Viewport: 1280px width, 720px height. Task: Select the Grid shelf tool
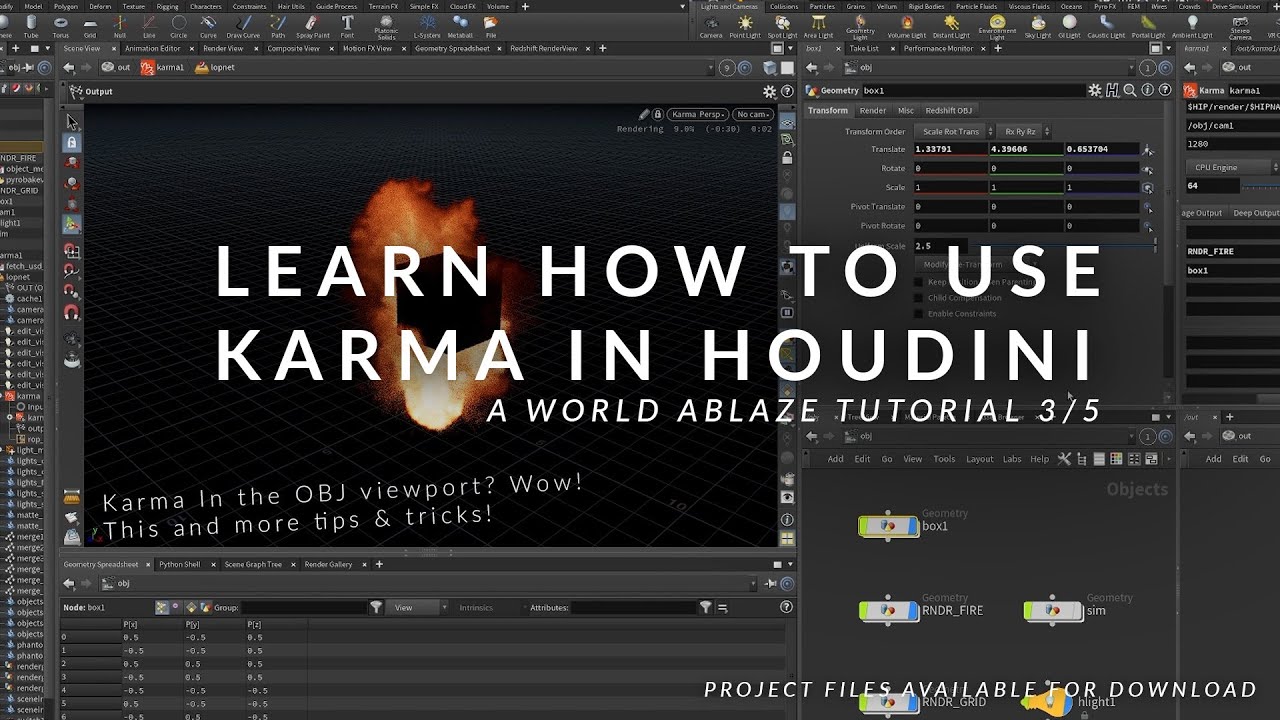91,26
